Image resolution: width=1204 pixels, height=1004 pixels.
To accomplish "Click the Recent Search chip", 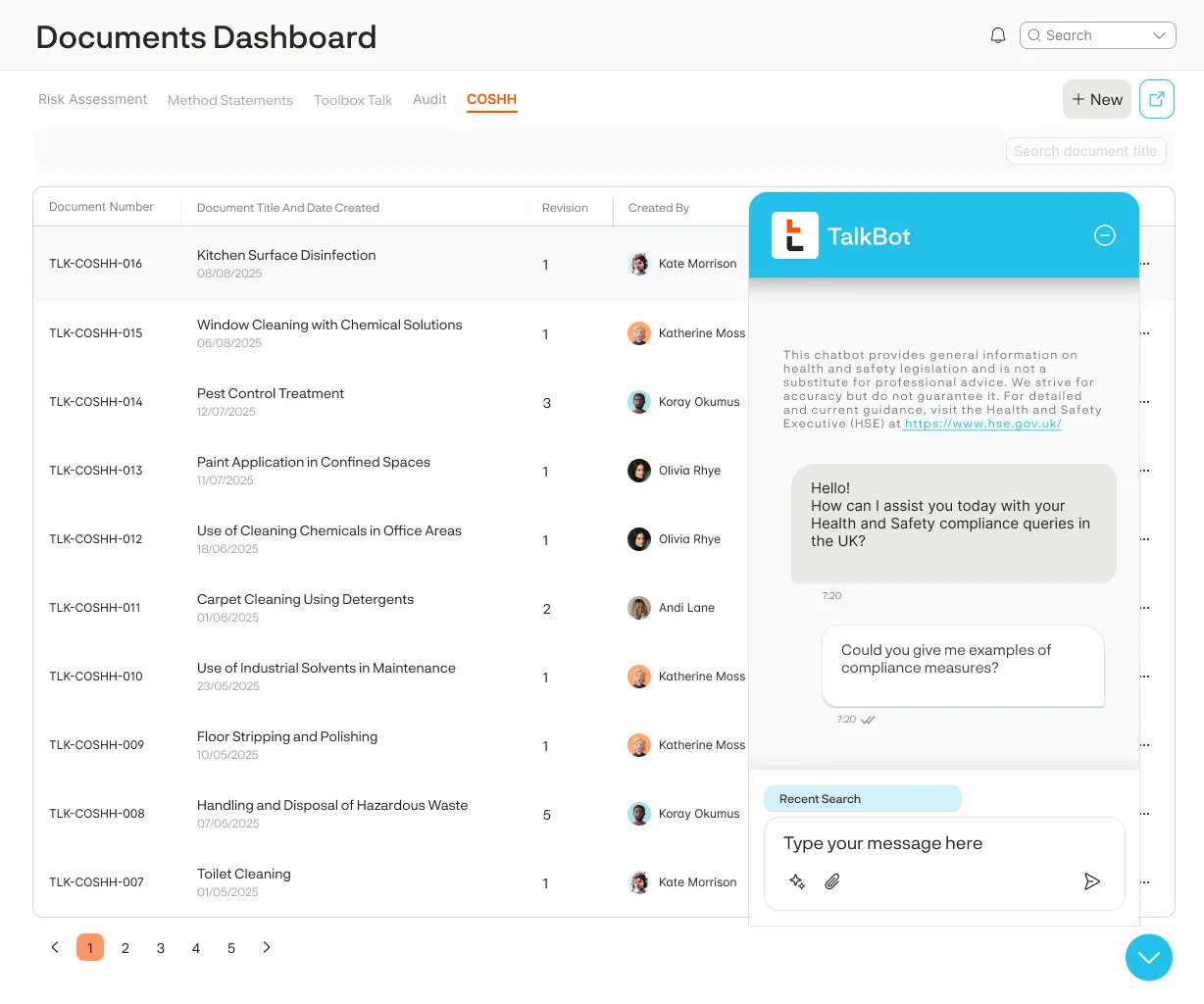I will [863, 799].
